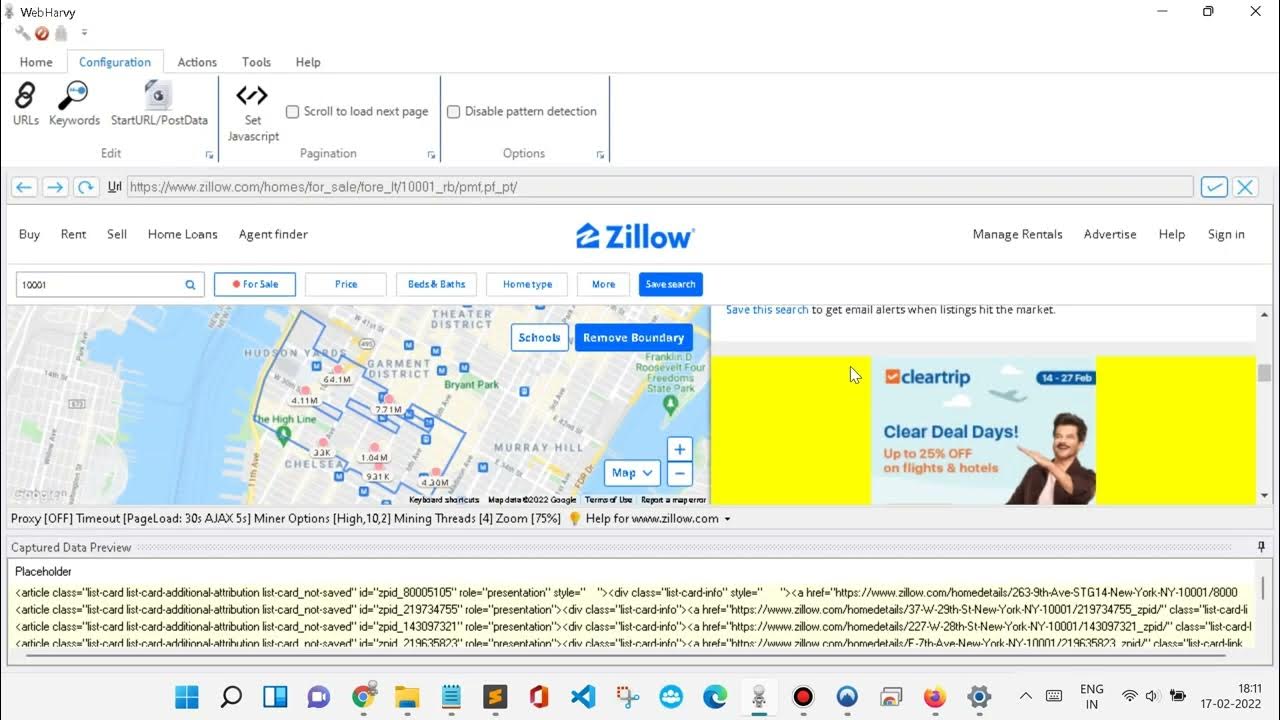This screenshot has width=1280, height=720.
Task: Switch to the Home ribbon tab
Action: point(36,62)
